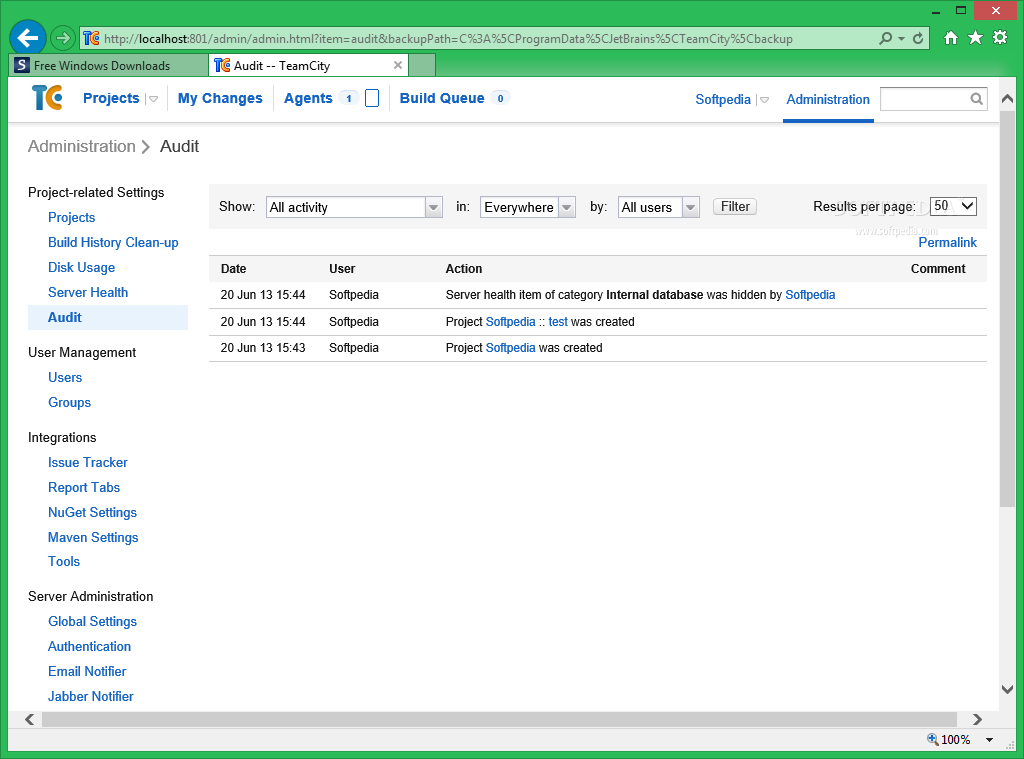The image size is (1024, 759).
Task: Open the browser Tools gear icon
Action: click(1000, 37)
